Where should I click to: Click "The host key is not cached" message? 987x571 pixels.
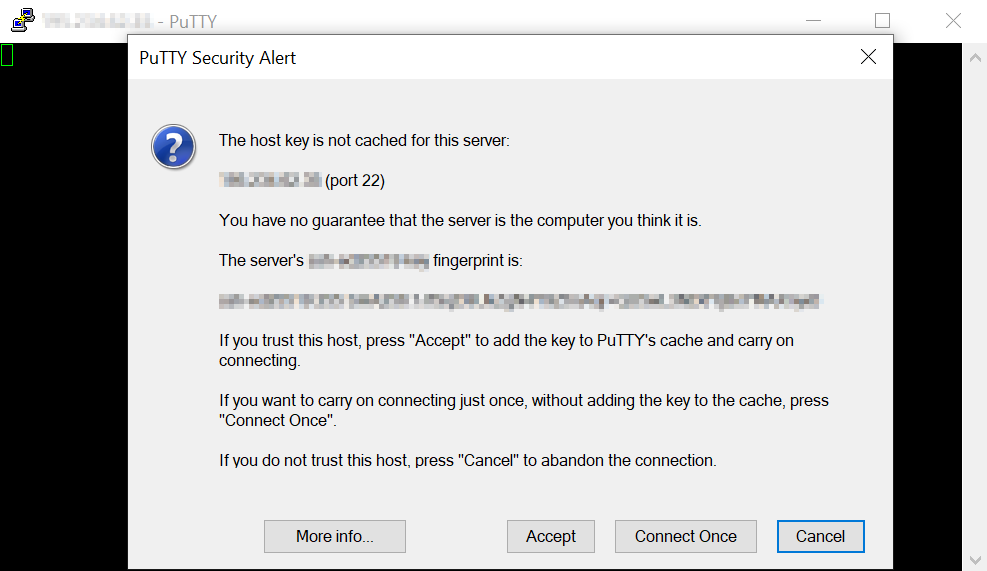364,141
